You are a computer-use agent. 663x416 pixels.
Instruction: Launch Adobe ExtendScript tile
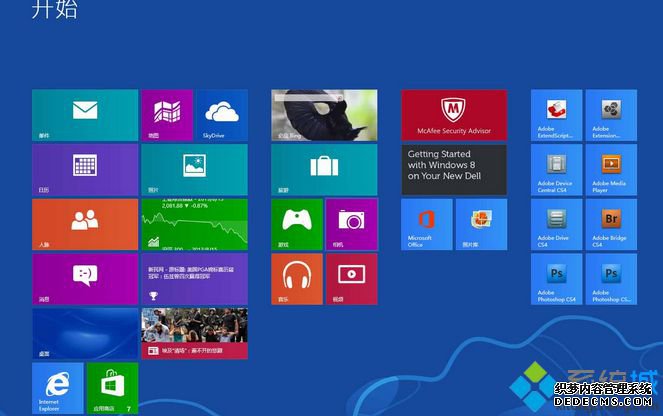pyautogui.click(x=556, y=115)
